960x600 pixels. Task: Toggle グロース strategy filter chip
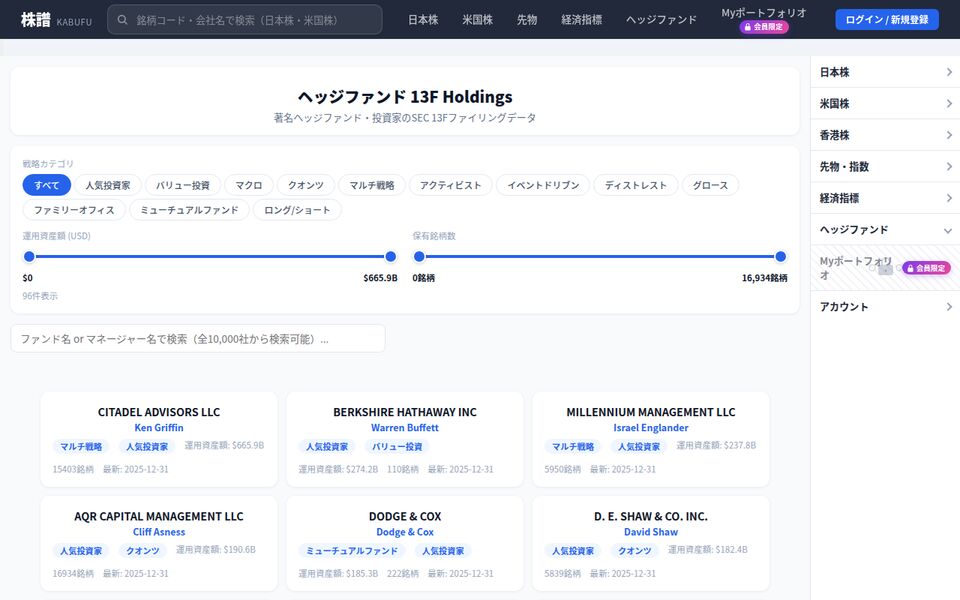click(710, 185)
